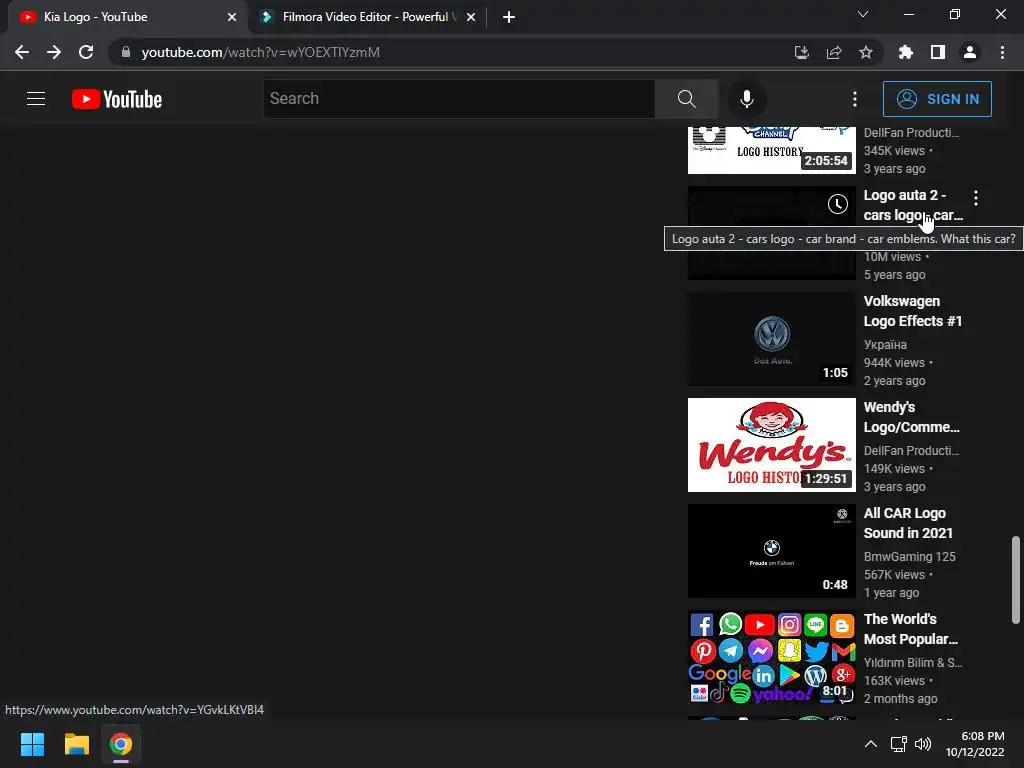Open Volkswagen Logo Effects #1 thumbnail

point(771,339)
